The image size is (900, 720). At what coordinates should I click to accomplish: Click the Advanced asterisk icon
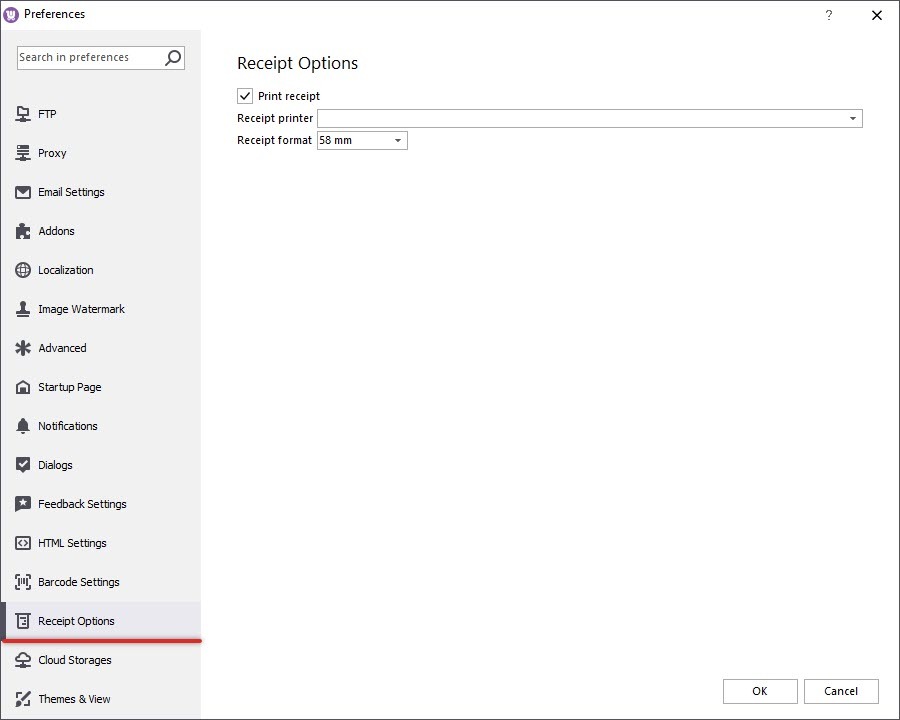click(x=23, y=349)
